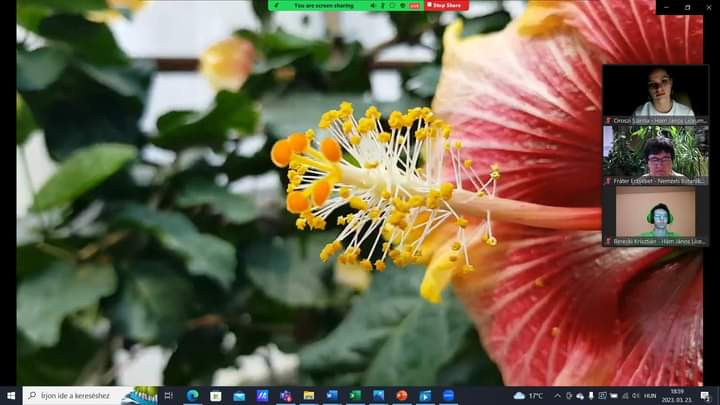Select Bereczki Krisztián's video thumbnail

click(x=655, y=213)
